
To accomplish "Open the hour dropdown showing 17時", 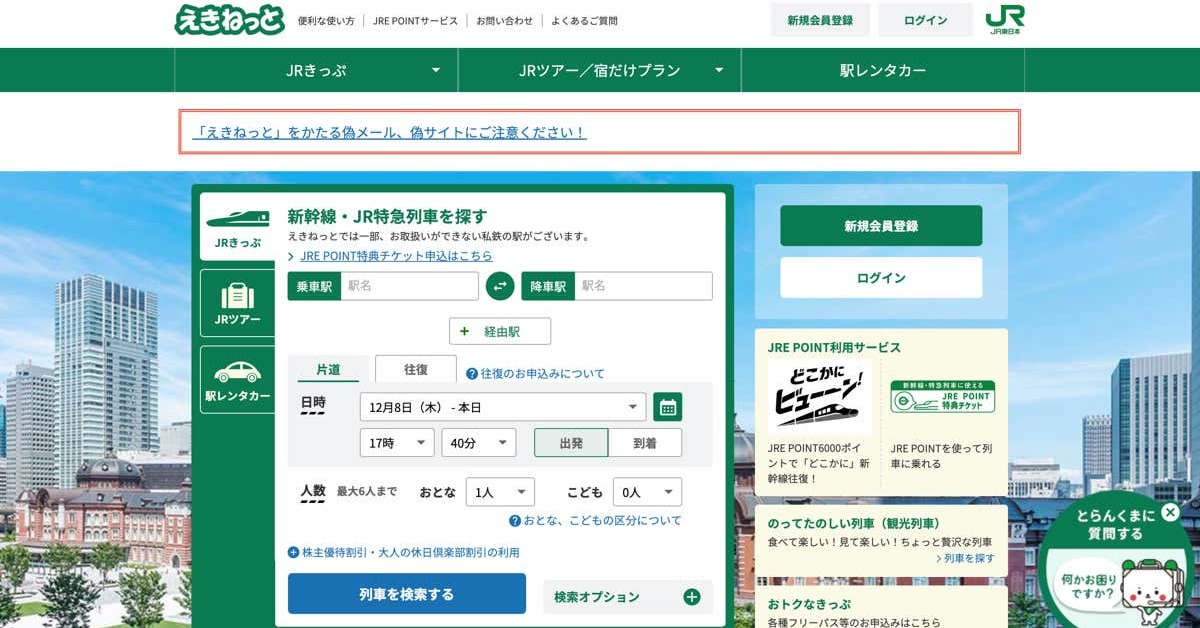I will point(397,443).
